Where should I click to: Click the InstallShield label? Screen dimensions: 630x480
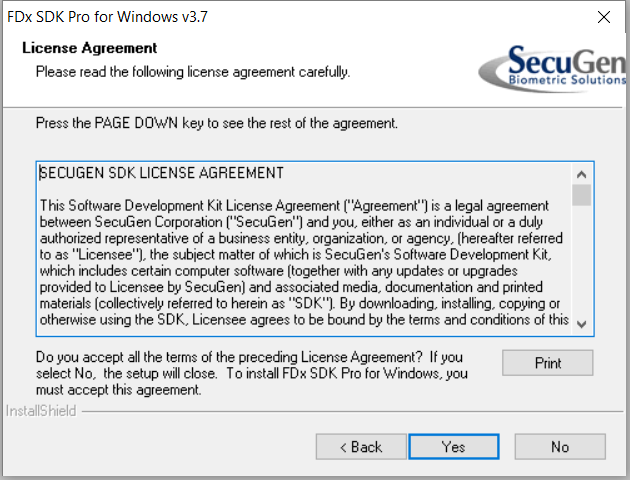pos(41,411)
